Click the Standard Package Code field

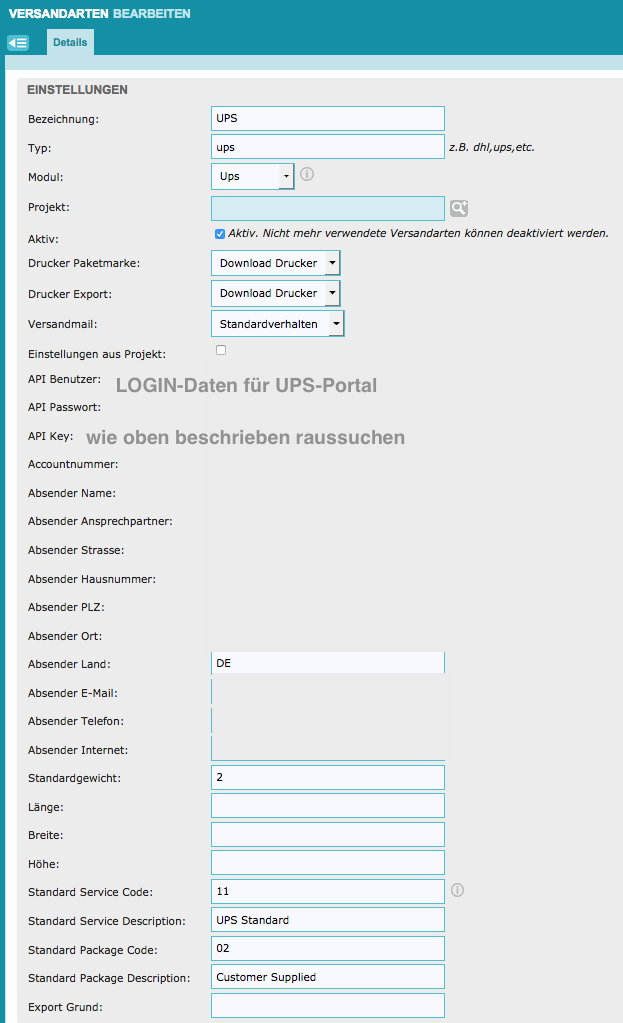click(x=328, y=948)
